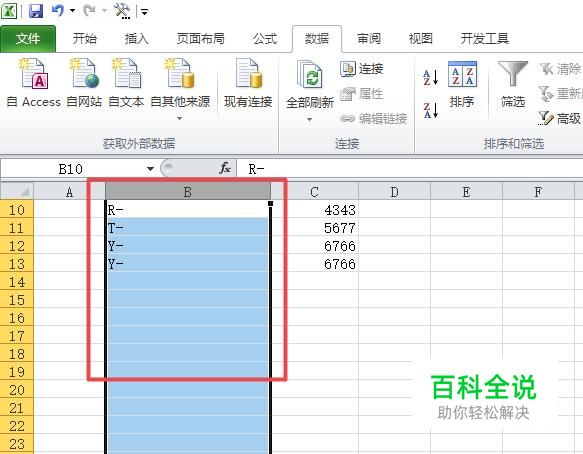Click the 属性 button
This screenshot has width=583, height=454.
tap(362, 94)
